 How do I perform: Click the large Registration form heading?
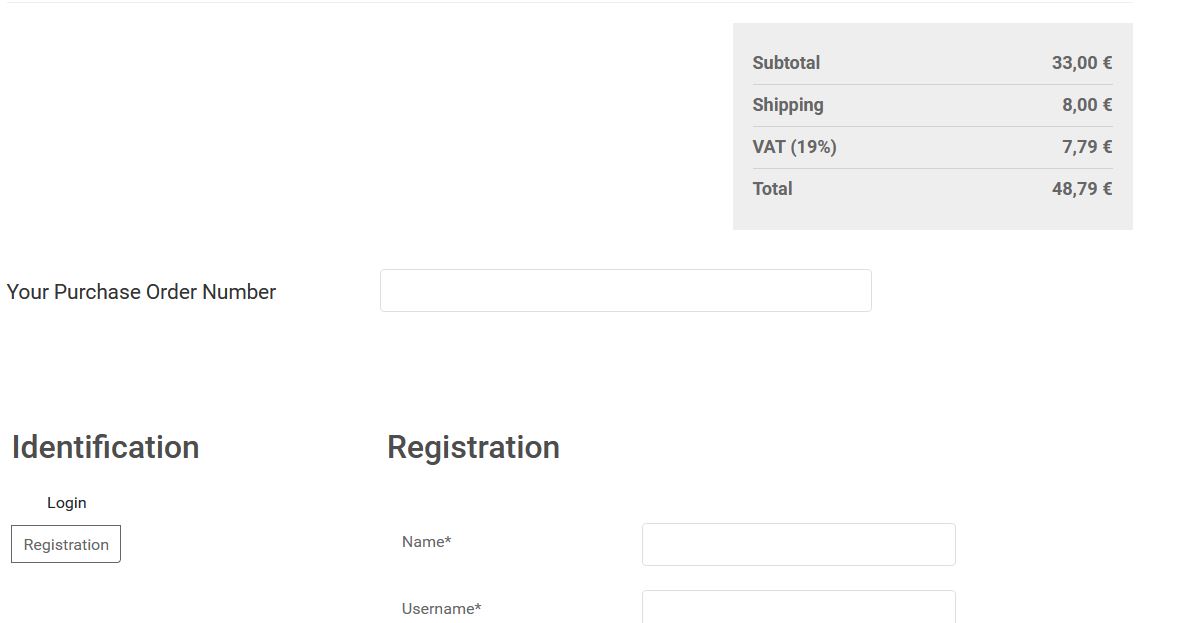tap(473, 447)
